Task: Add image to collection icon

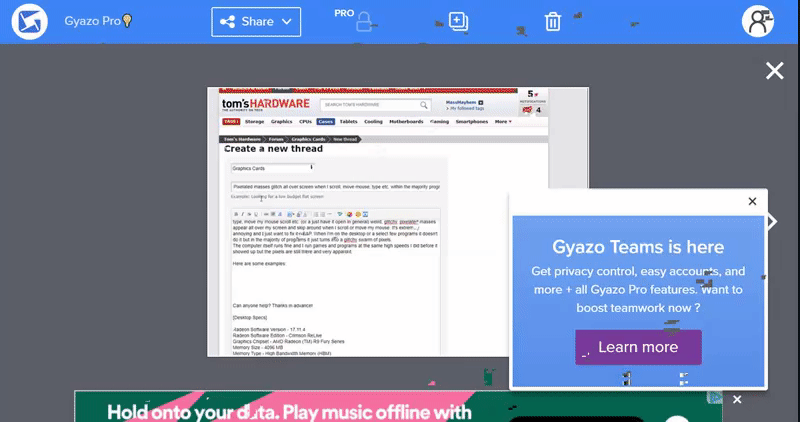Action: pos(458,22)
